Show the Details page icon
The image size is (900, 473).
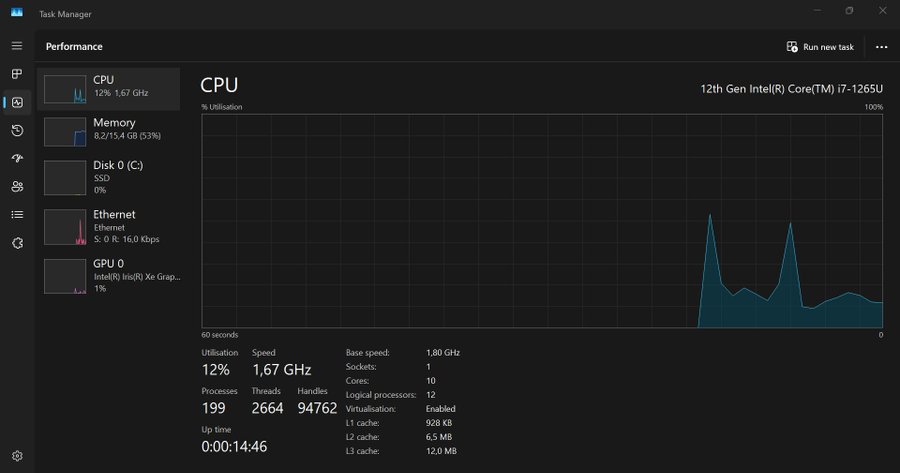click(17, 214)
